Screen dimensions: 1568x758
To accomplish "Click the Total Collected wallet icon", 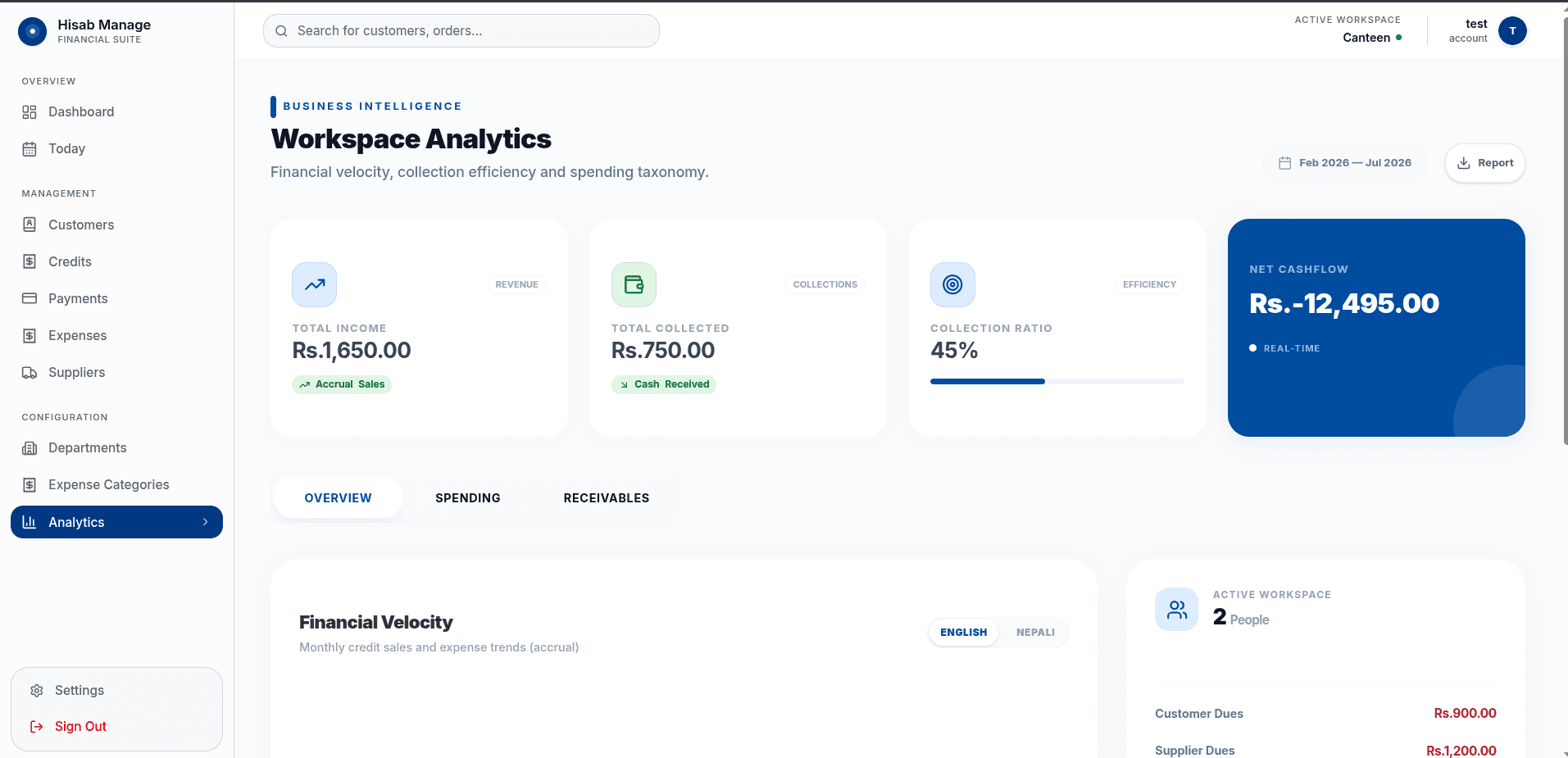I will 634,284.
